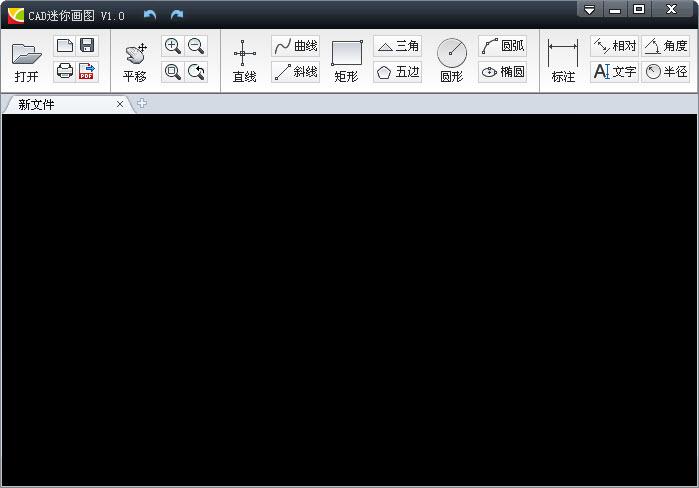Save the drawing with the floppy disk icon
This screenshot has height=488, width=699.
[88, 46]
